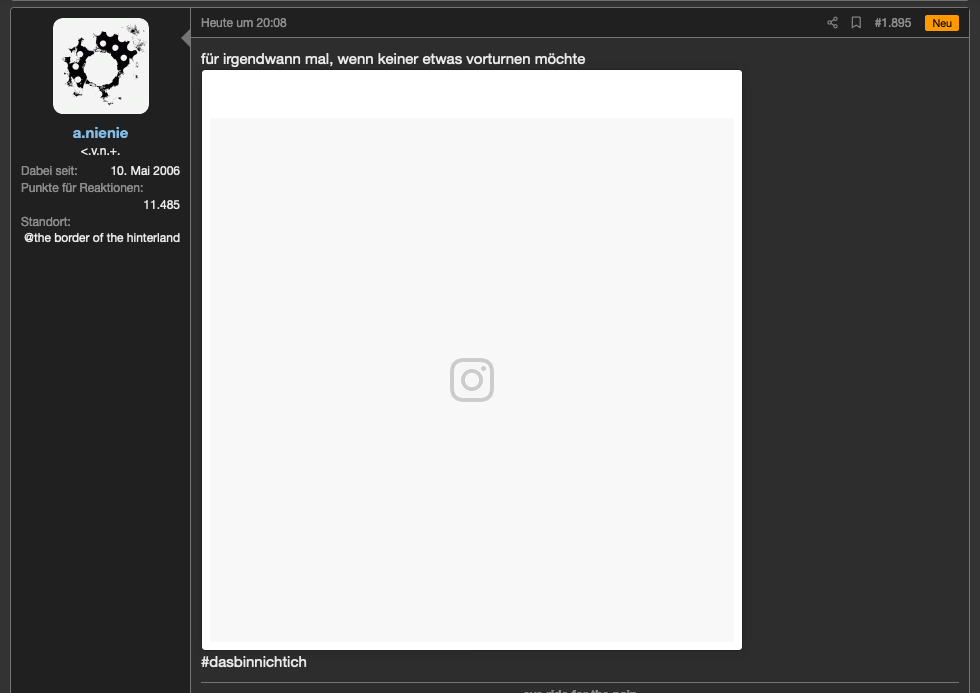Click the location "@the border of the hinterland"

point(102,238)
